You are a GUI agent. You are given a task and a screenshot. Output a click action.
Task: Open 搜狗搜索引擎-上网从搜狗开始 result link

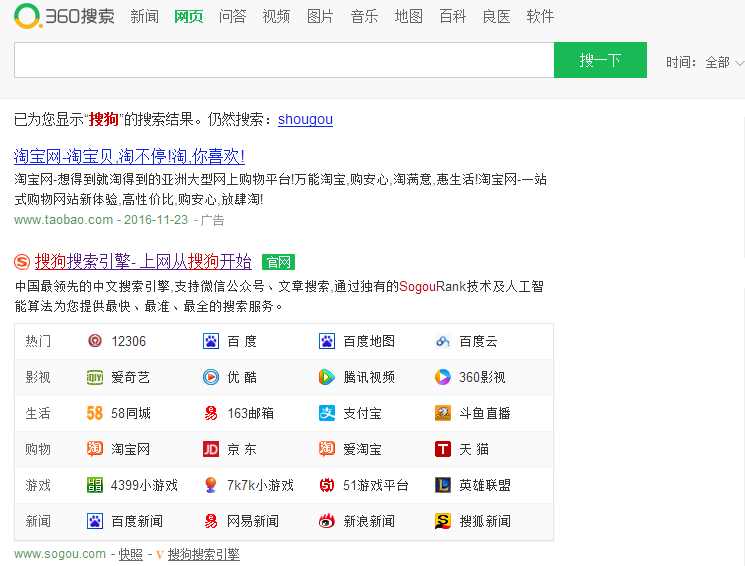coord(143,262)
